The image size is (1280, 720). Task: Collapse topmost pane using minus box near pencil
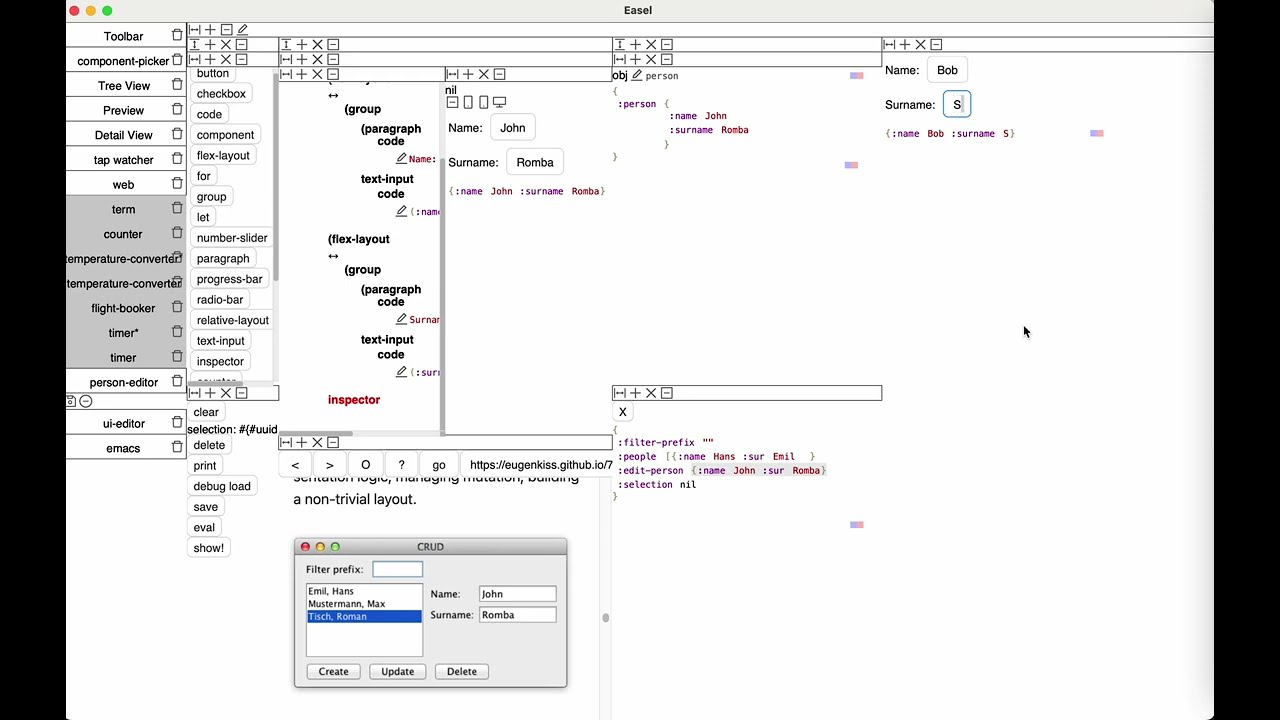pyautogui.click(x=226, y=30)
